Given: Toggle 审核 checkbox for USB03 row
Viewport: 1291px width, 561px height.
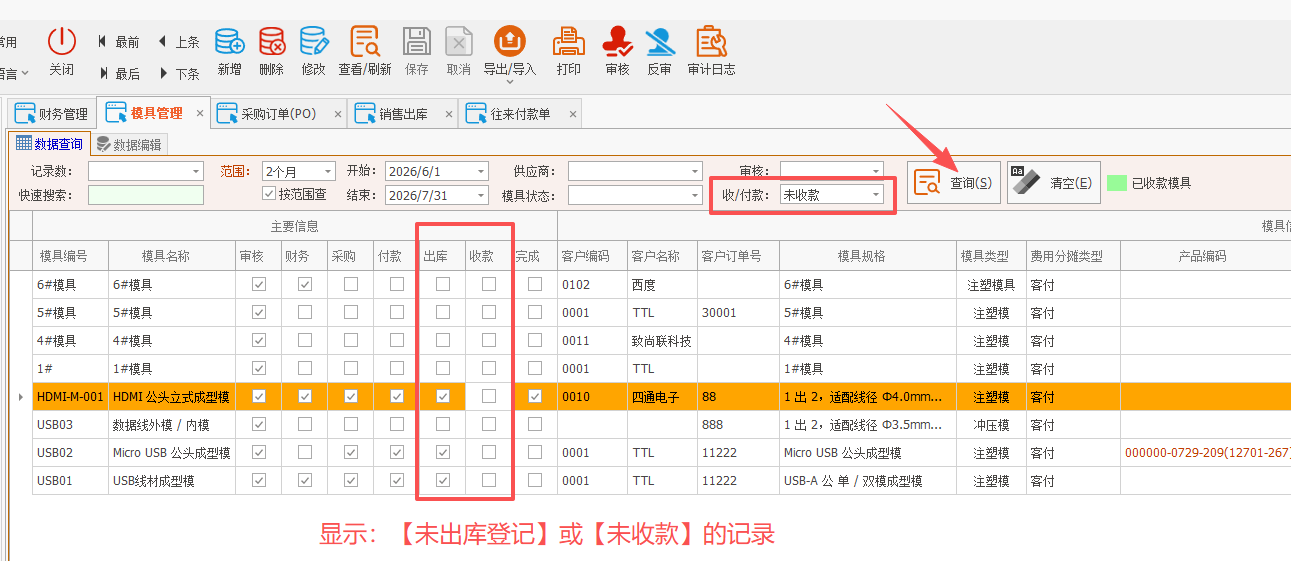Looking at the screenshot, I should pos(259,424).
